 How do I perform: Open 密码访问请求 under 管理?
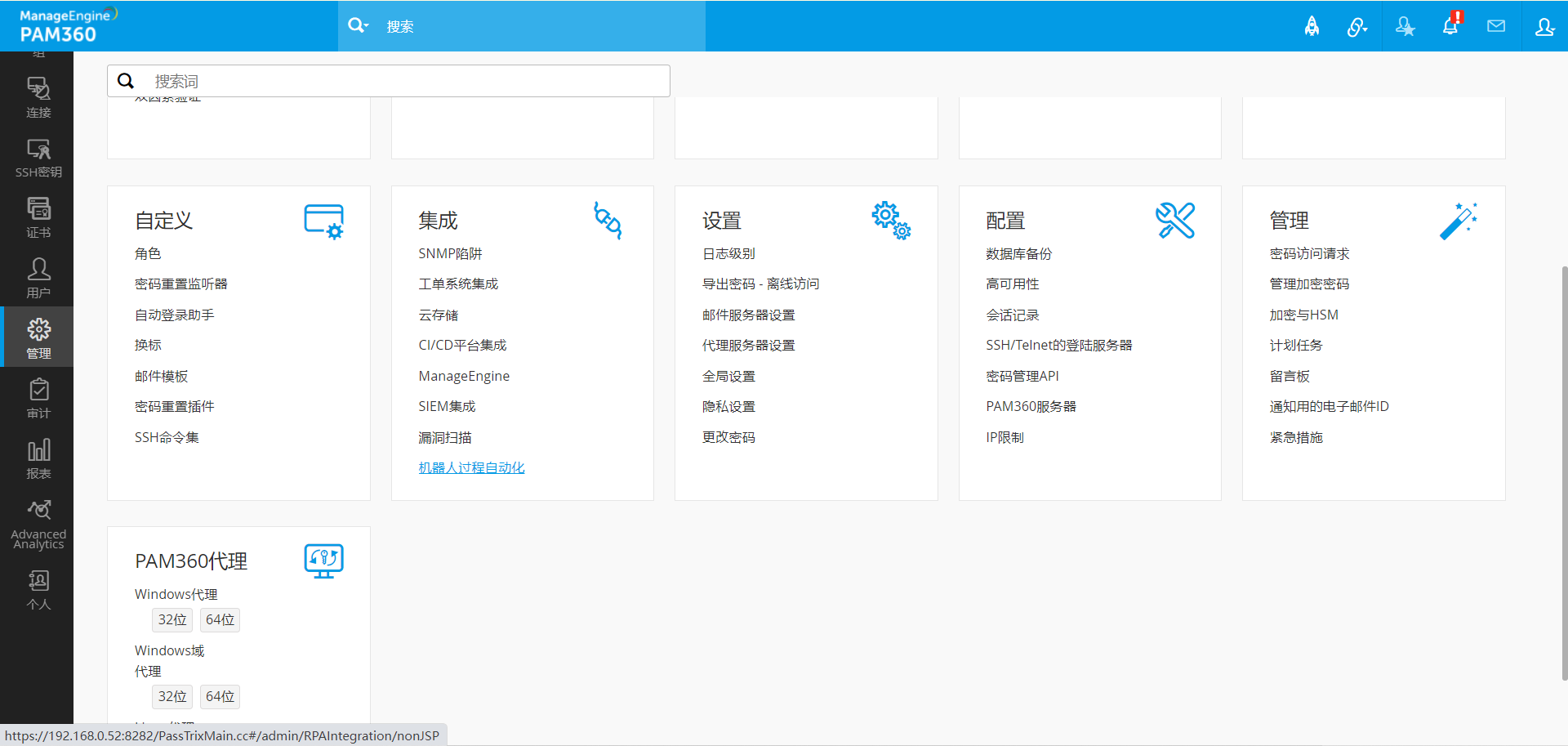1309,254
